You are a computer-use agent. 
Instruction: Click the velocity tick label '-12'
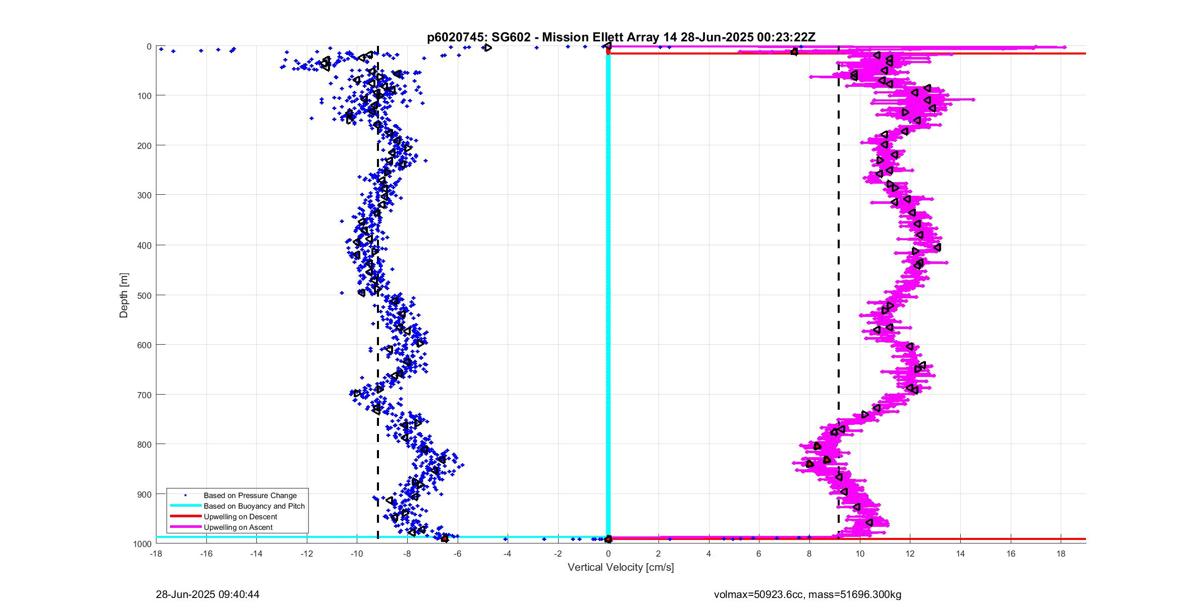(x=306, y=553)
